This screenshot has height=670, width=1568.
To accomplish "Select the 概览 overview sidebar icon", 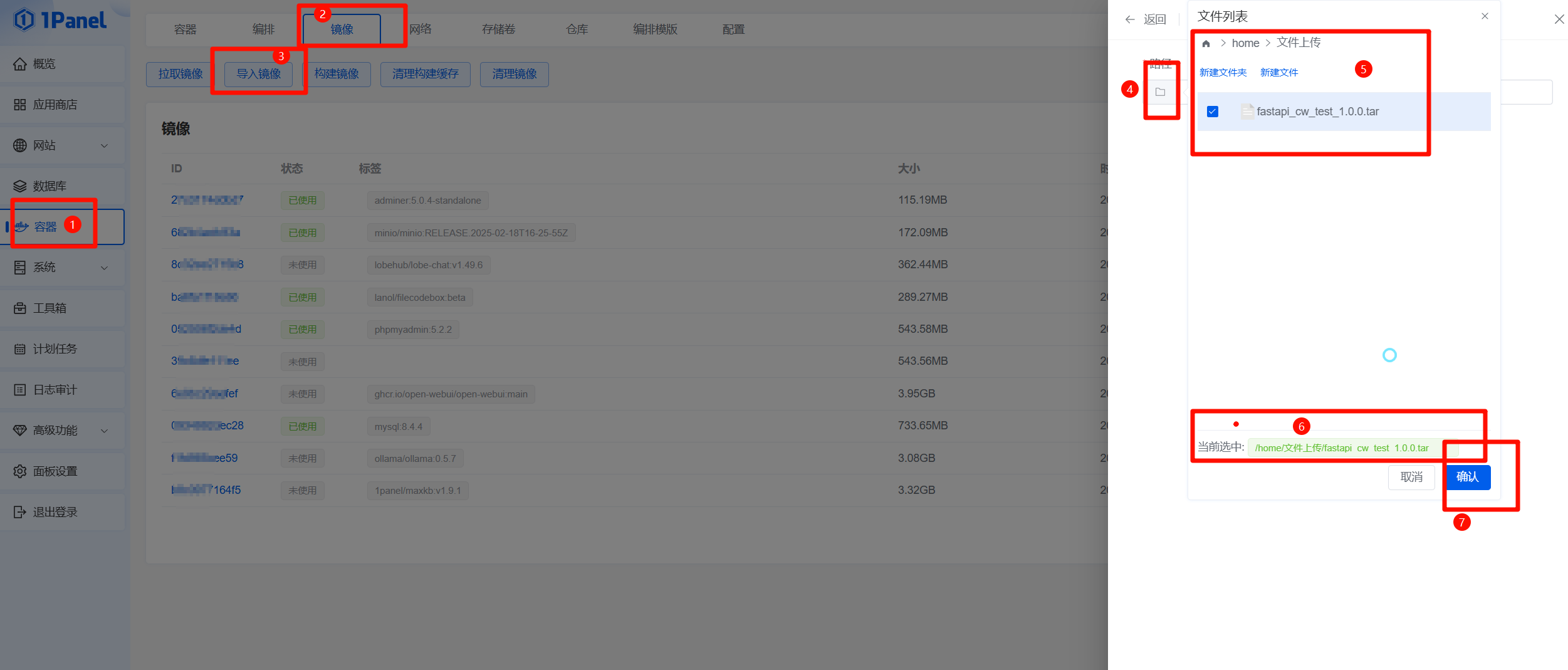I will 19,63.
